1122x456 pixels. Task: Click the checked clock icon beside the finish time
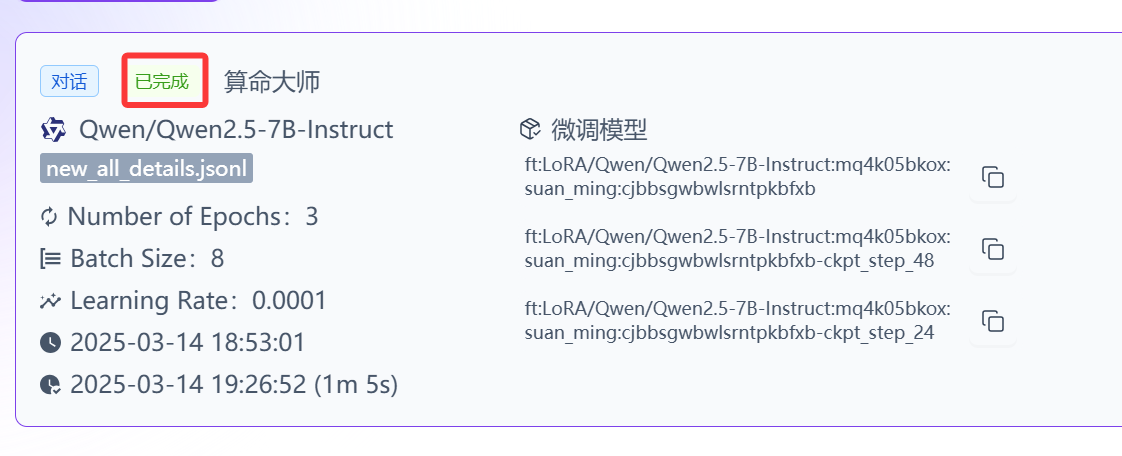tap(50, 385)
